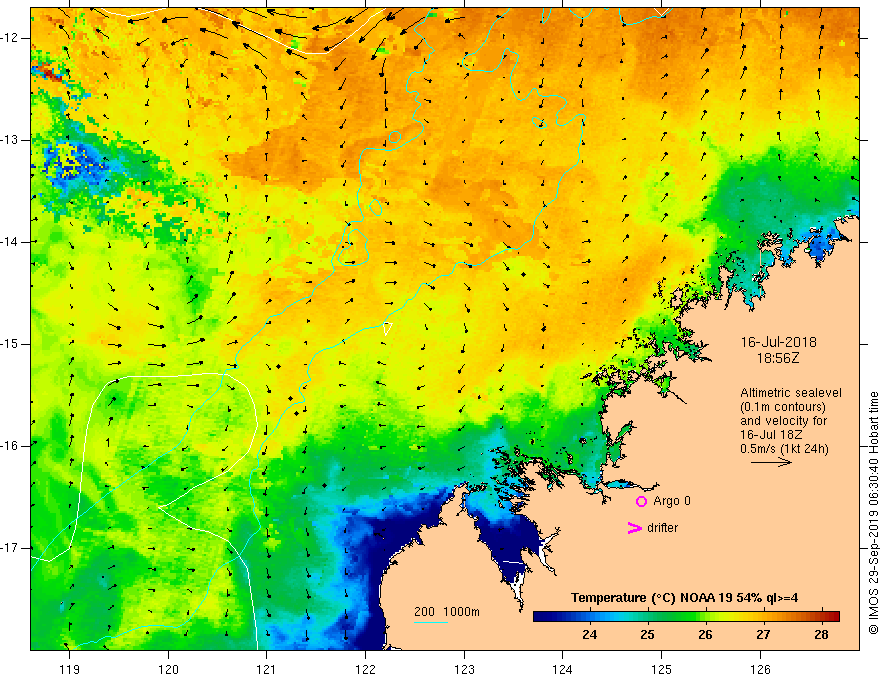880x680 pixels.
Task: Click the 'Altimetric sealevel' caption line
Action: pyautogui.click(x=791, y=393)
